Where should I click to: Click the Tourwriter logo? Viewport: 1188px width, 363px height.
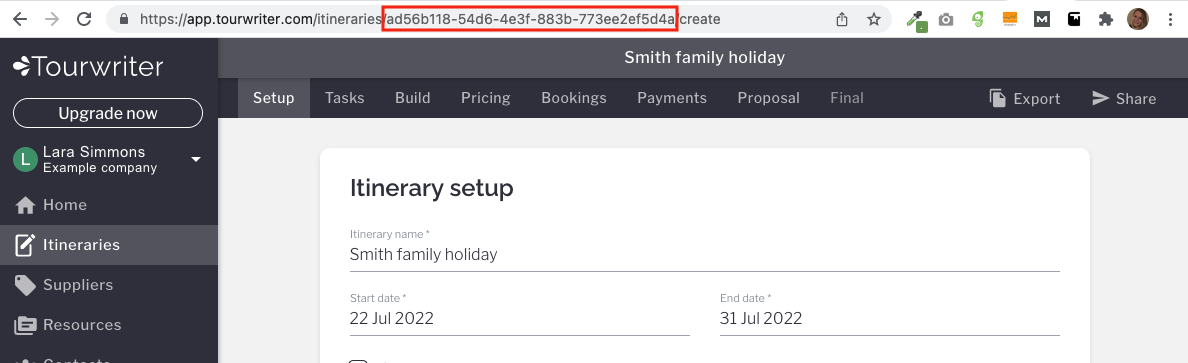coord(88,67)
